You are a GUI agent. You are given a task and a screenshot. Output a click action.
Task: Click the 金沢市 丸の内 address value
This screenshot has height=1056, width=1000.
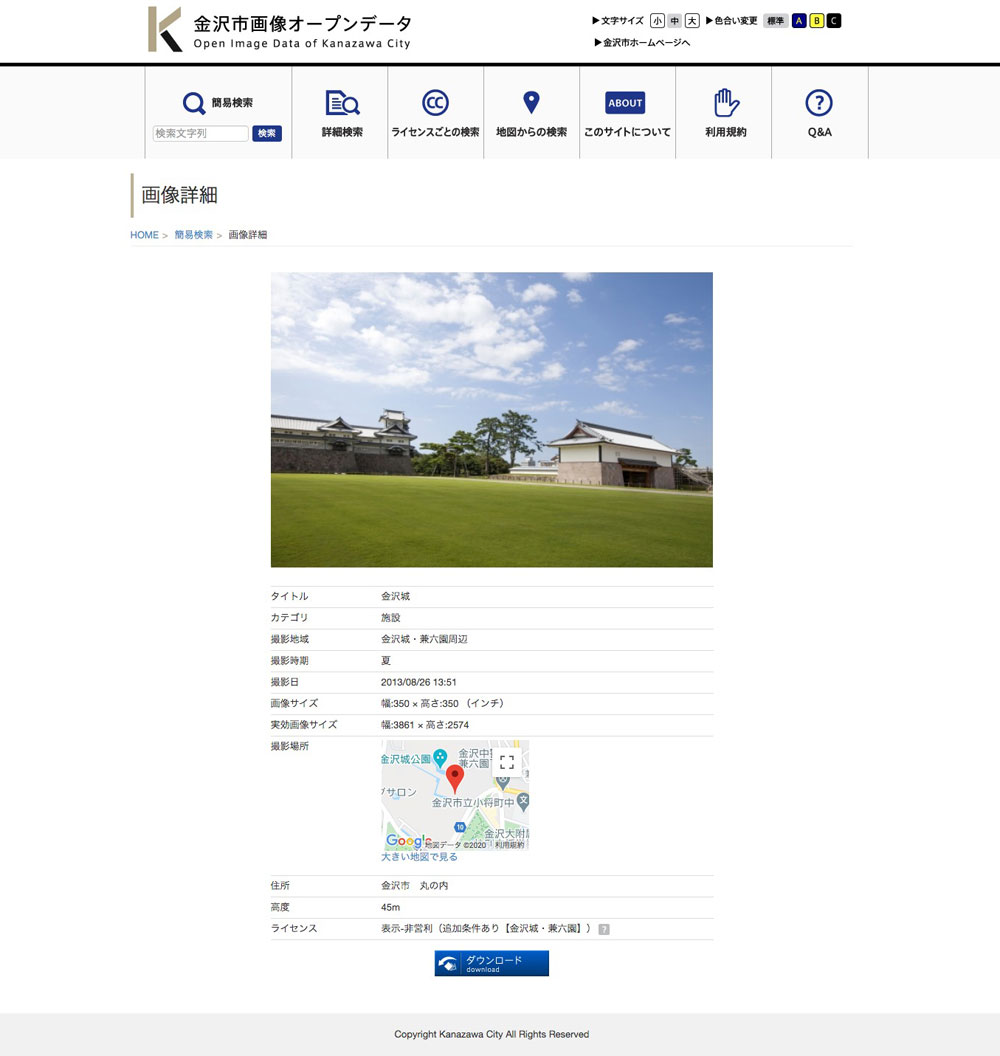pyautogui.click(x=415, y=886)
